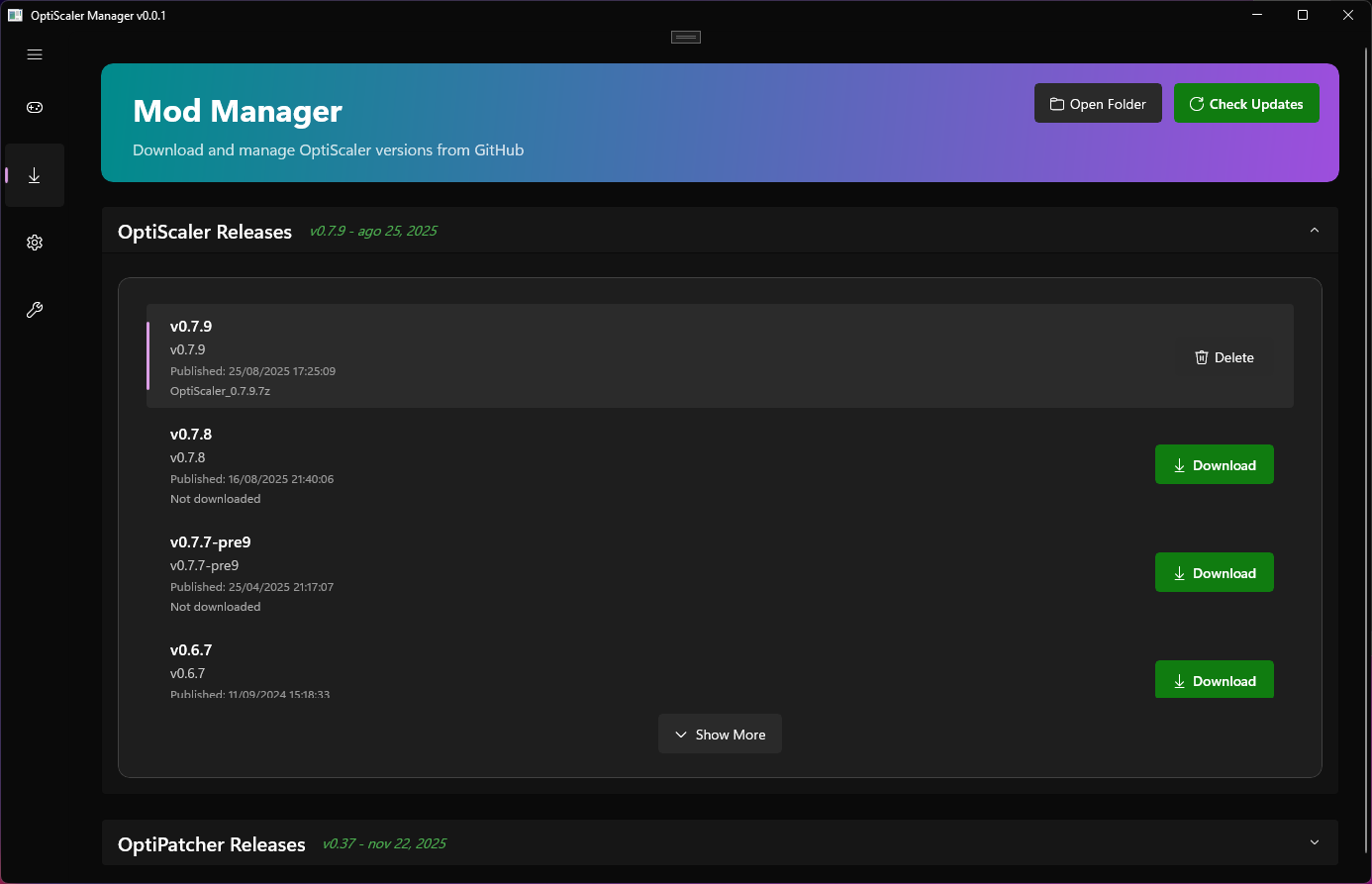The width and height of the screenshot is (1372, 884).
Task: Download OptiScaler v0.7.8
Action: [x=1215, y=465]
